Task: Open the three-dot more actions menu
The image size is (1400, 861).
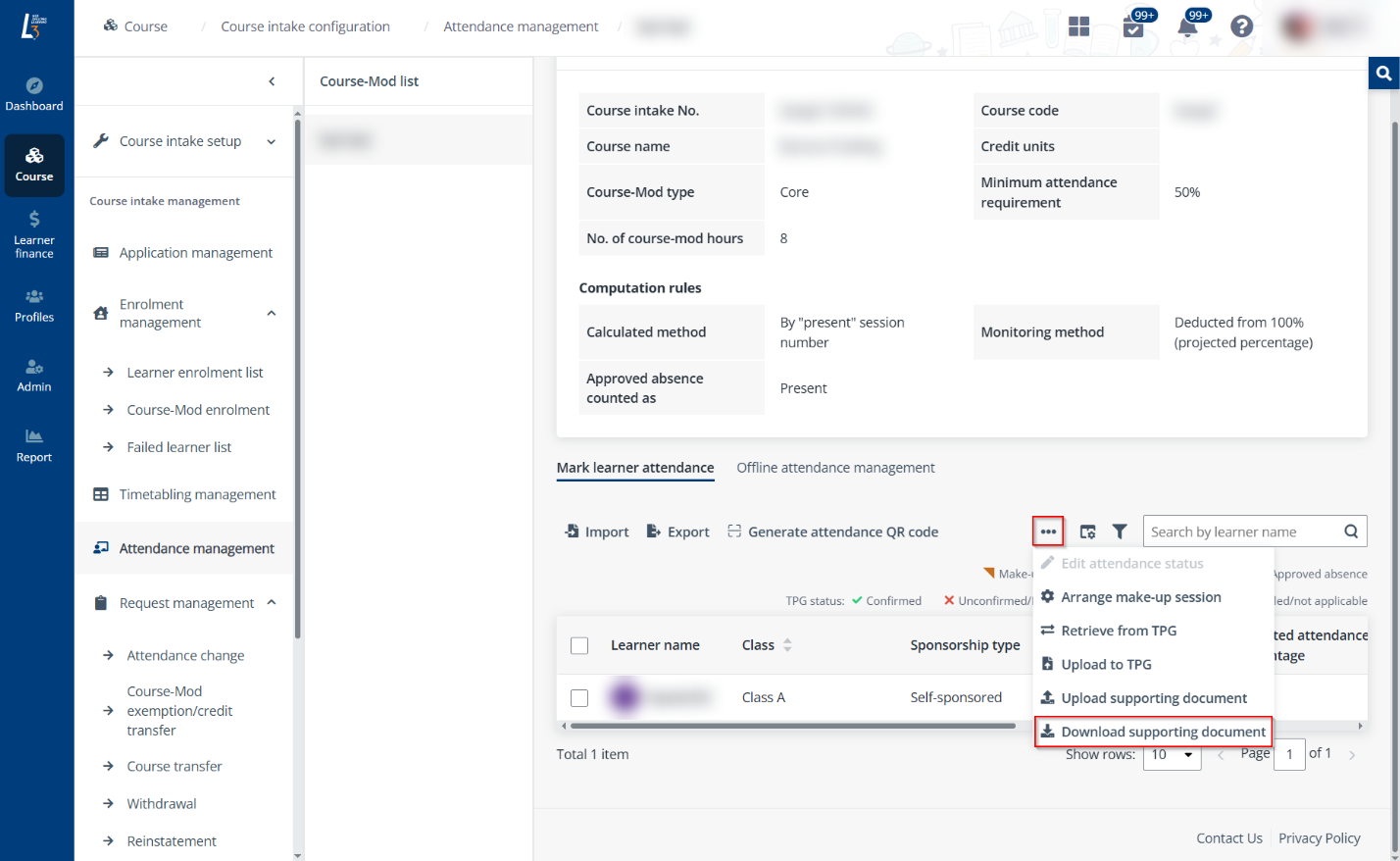Action: (1048, 531)
